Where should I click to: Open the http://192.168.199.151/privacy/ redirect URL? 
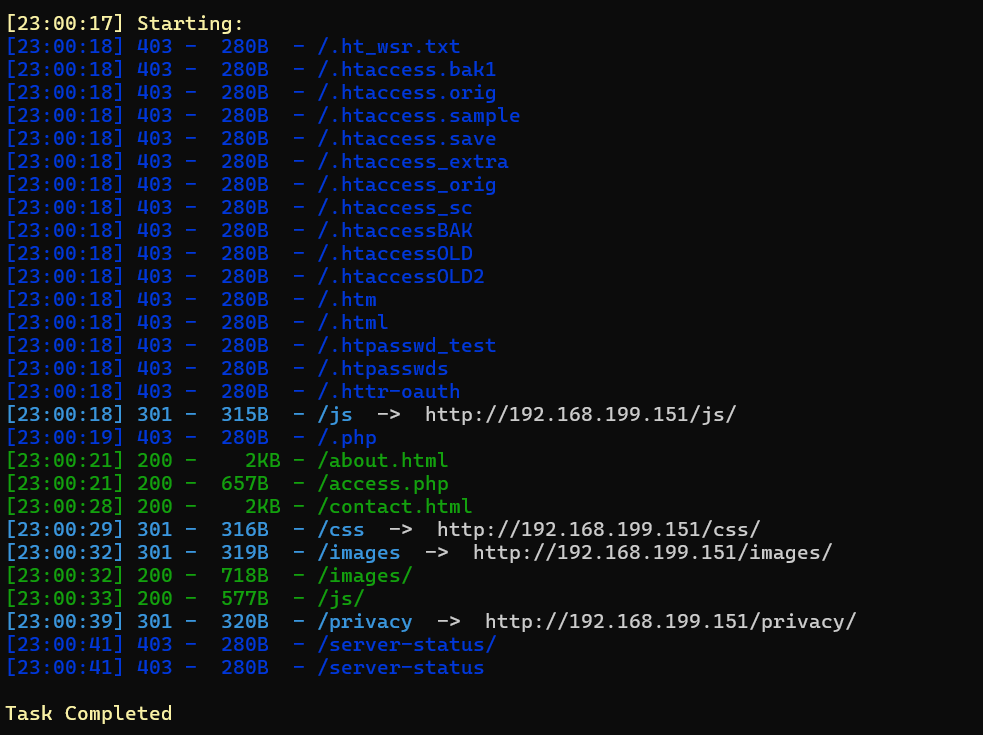[x=670, y=622]
